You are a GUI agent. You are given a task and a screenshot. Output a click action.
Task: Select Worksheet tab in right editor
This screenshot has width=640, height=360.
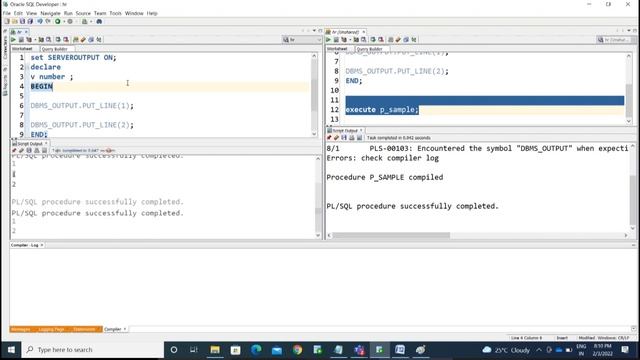337,49
